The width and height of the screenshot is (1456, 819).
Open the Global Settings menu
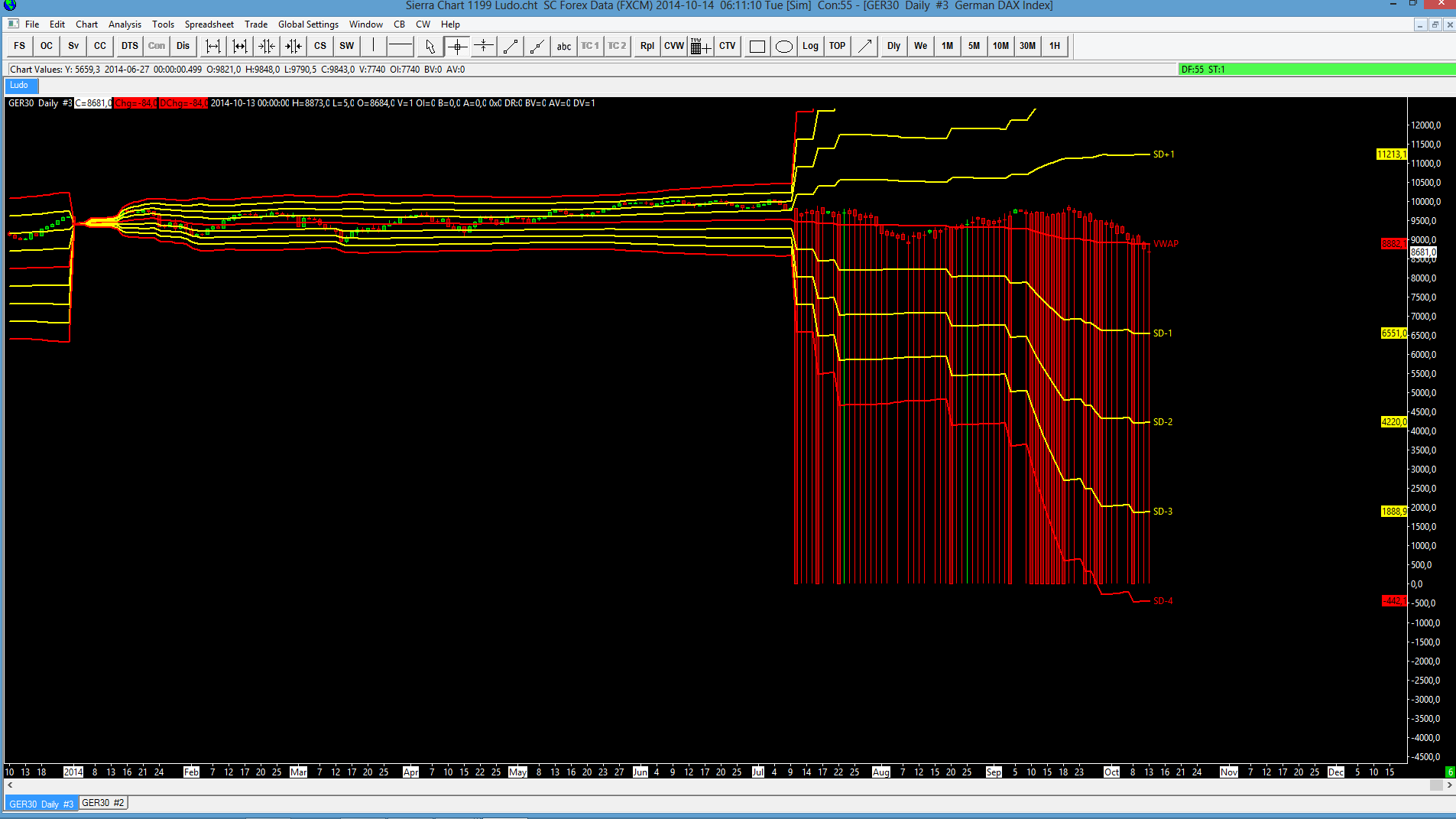(x=308, y=24)
